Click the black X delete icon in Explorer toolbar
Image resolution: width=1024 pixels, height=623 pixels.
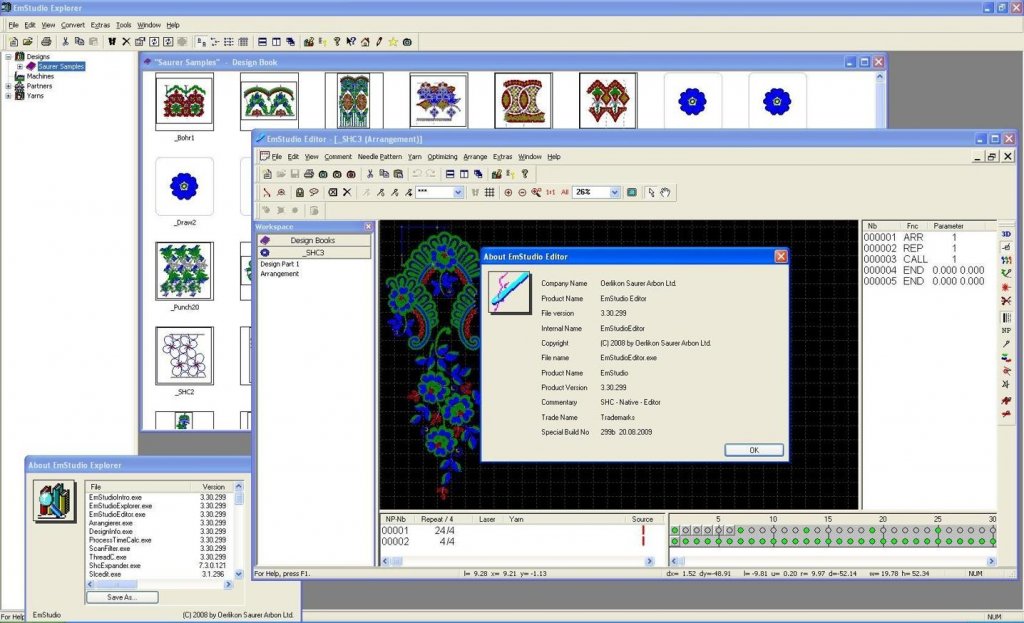pos(126,42)
